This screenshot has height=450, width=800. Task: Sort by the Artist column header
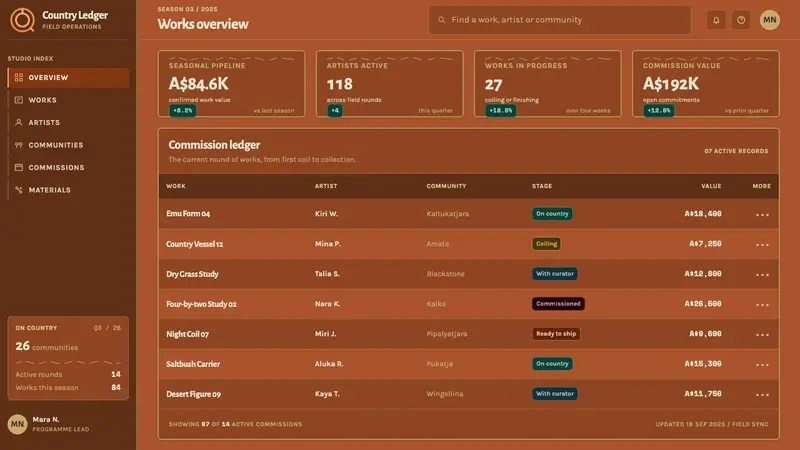pos(326,186)
